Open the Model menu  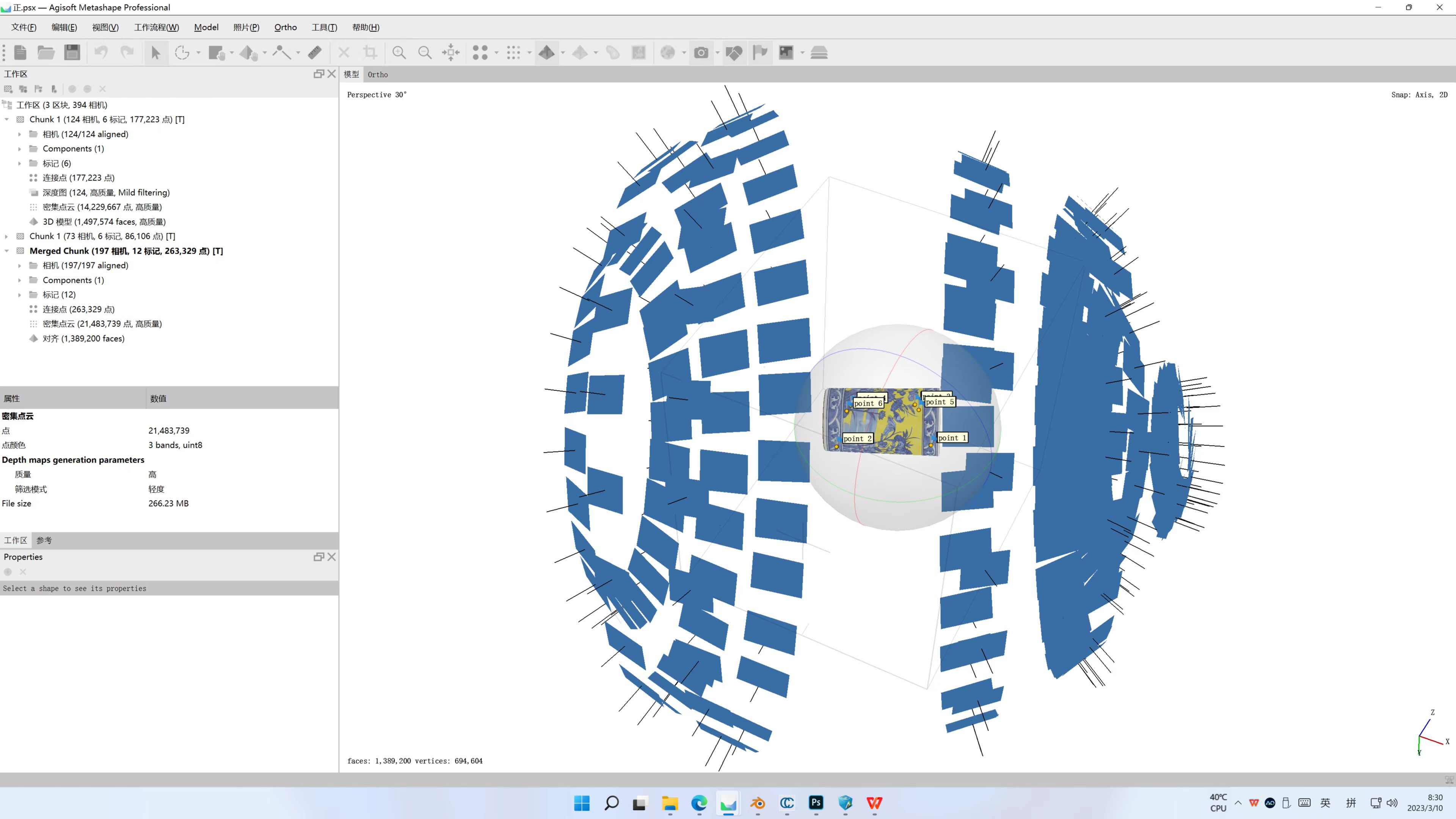click(206, 27)
